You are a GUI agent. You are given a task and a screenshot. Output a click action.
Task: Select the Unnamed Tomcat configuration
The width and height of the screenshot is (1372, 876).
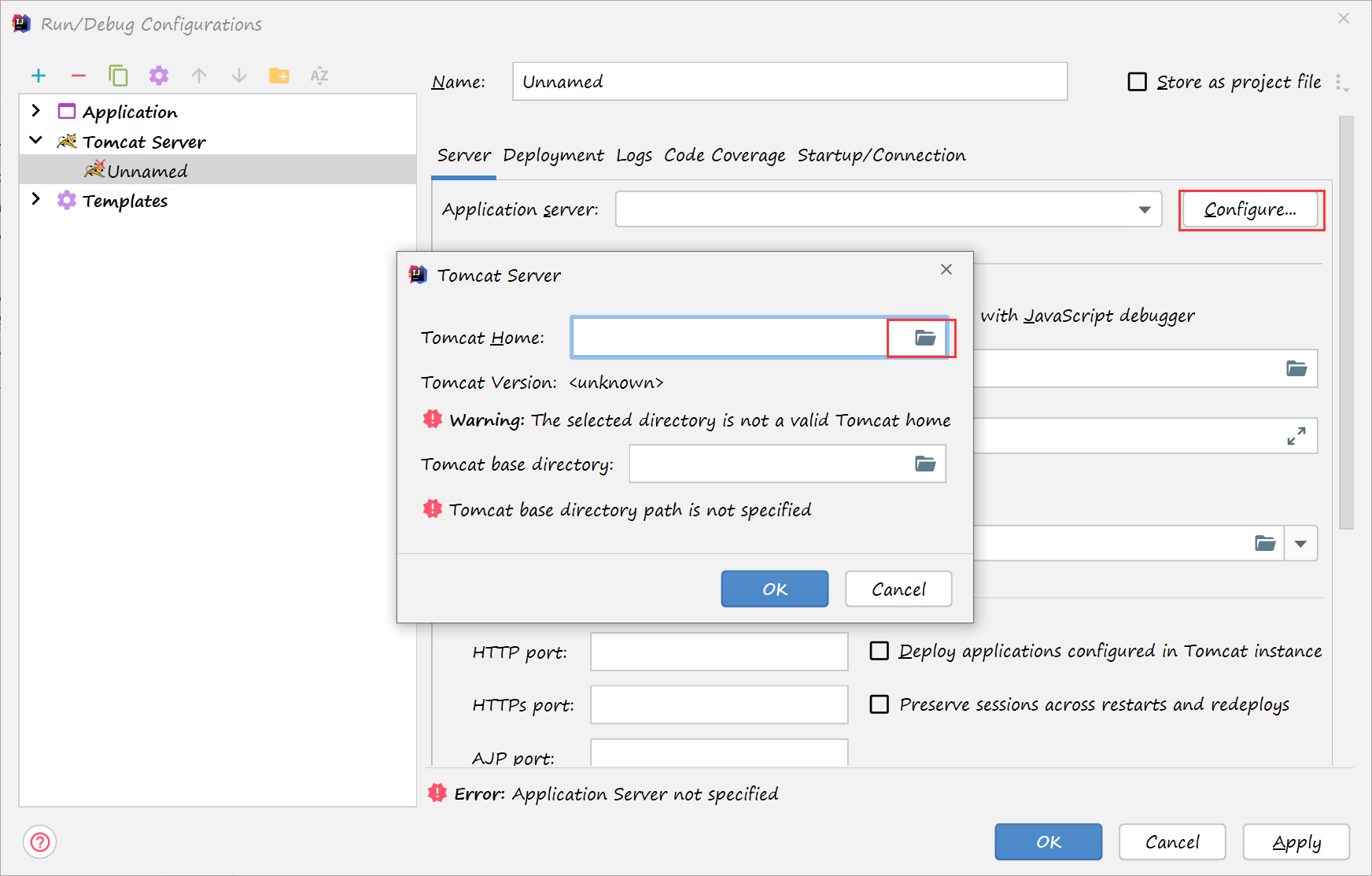218,170
